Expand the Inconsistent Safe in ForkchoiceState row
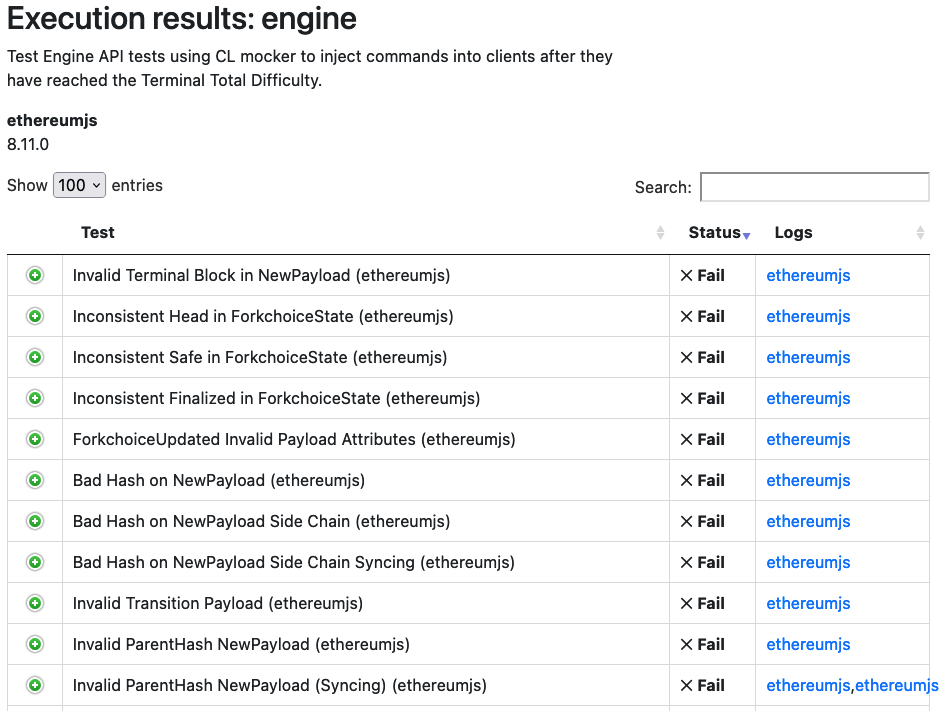Image resolution: width=942 pixels, height=711 pixels. (35, 357)
